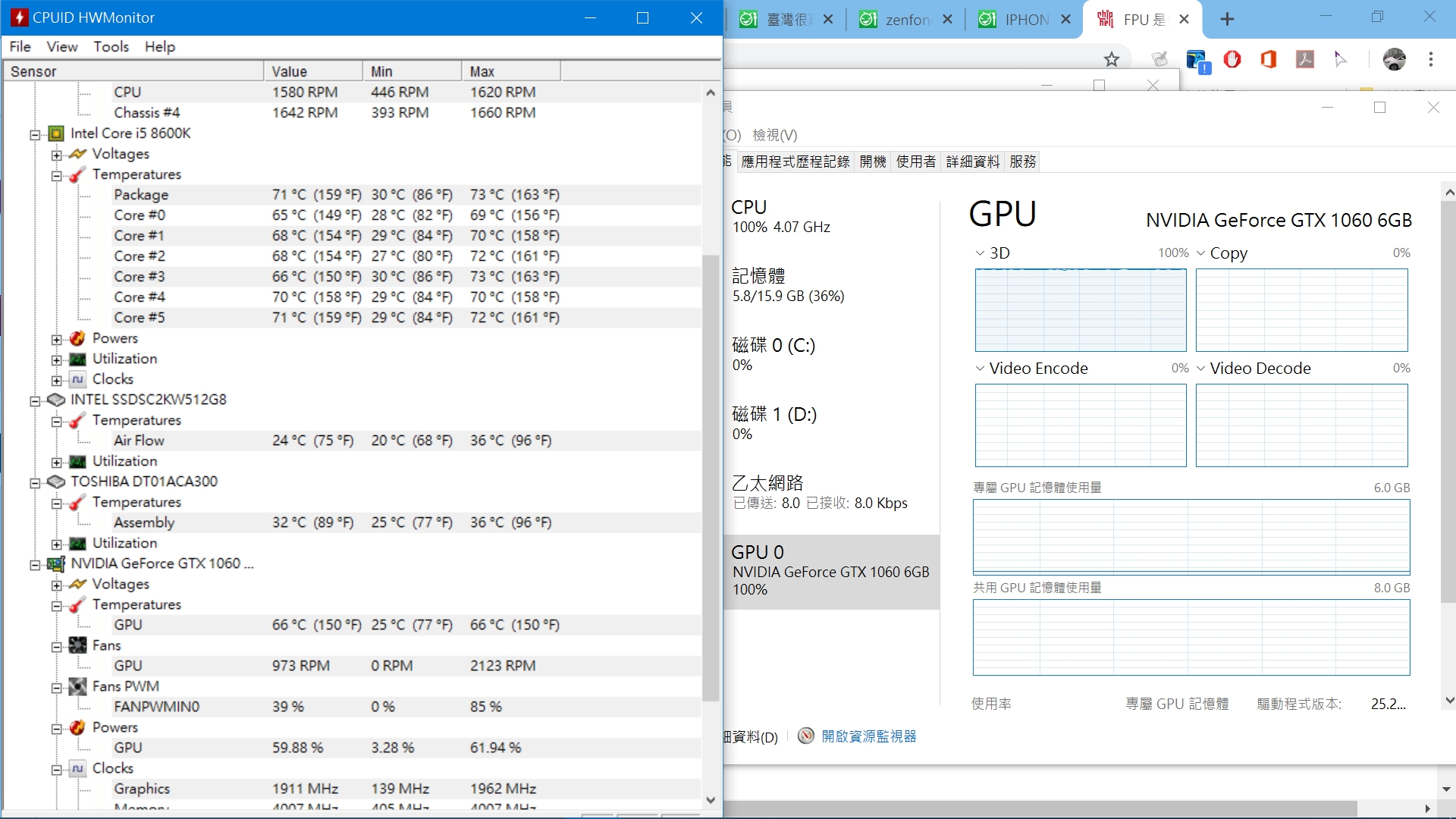This screenshot has height=819, width=1456.
Task: Select 磁碟 0 (C:) in sidebar
Action: pyautogui.click(x=832, y=354)
